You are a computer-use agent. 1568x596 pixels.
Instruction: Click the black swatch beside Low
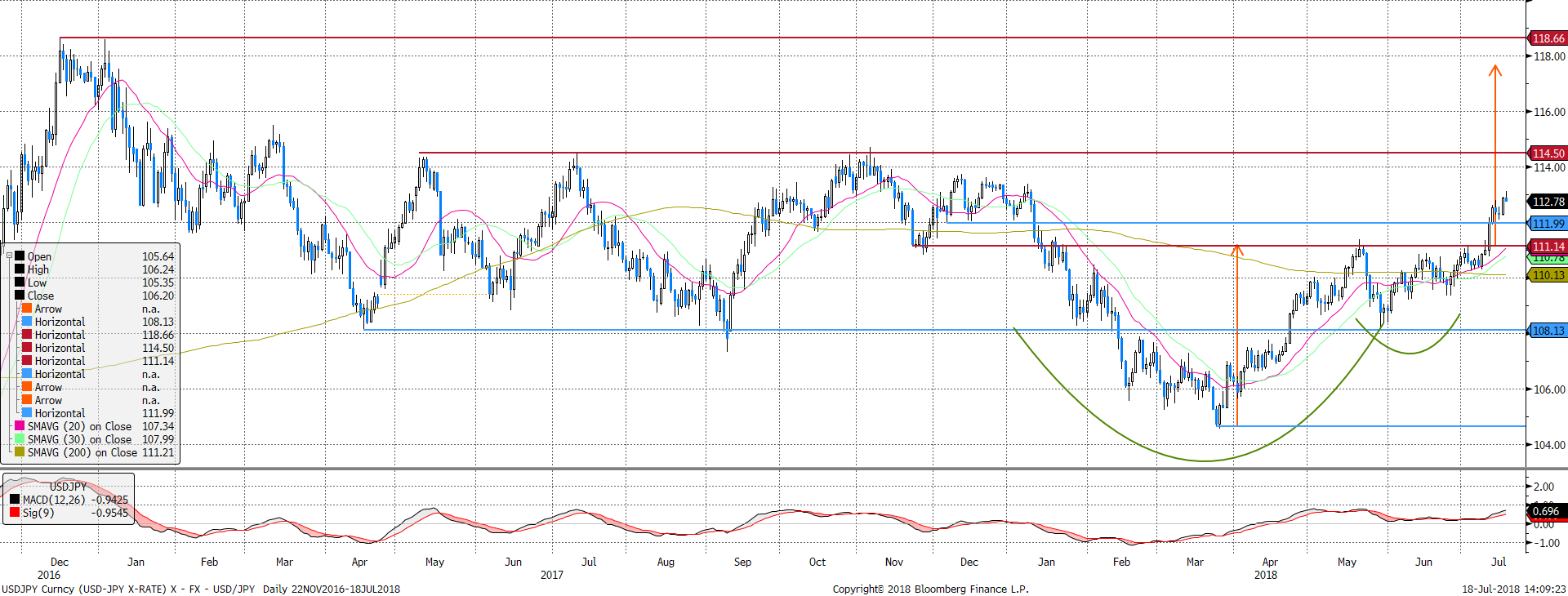tap(20, 282)
